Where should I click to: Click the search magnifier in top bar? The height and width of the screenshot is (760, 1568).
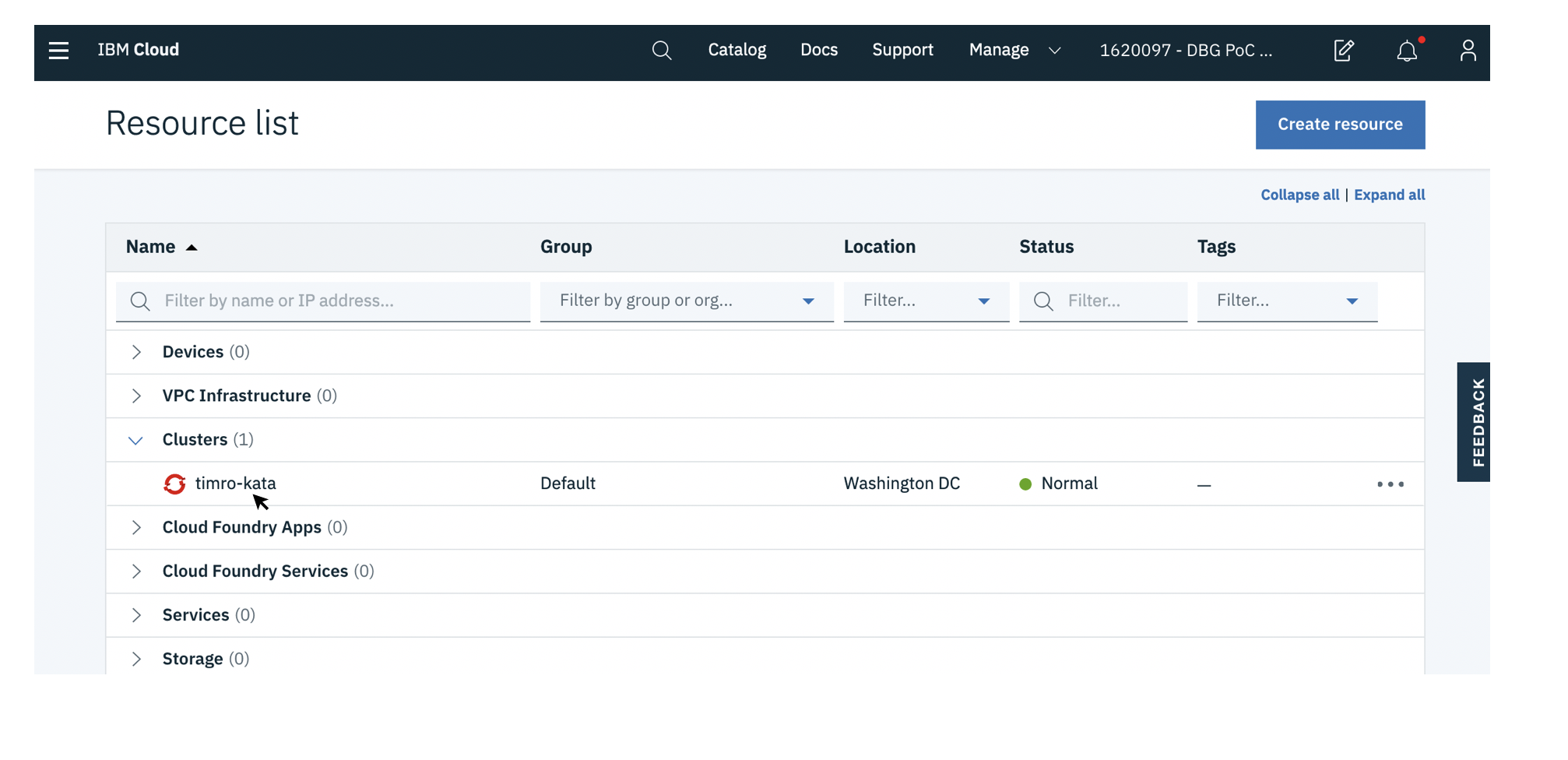[662, 51]
